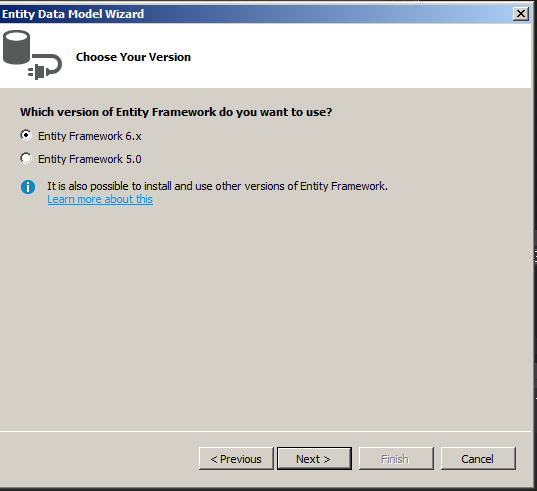Go back with the Previous button
Screen dimensions: 537x491
point(236,458)
